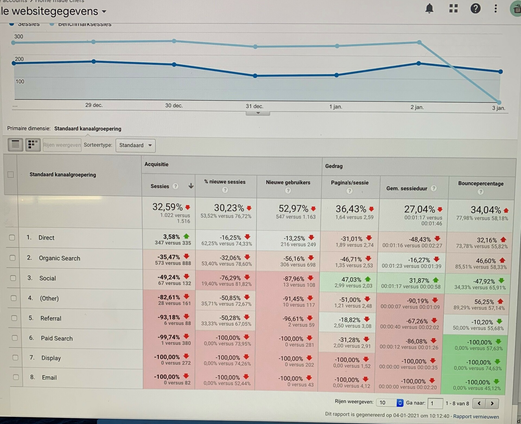Open the three-dot more options menu
This screenshot has height=424, width=521.
[496, 8]
